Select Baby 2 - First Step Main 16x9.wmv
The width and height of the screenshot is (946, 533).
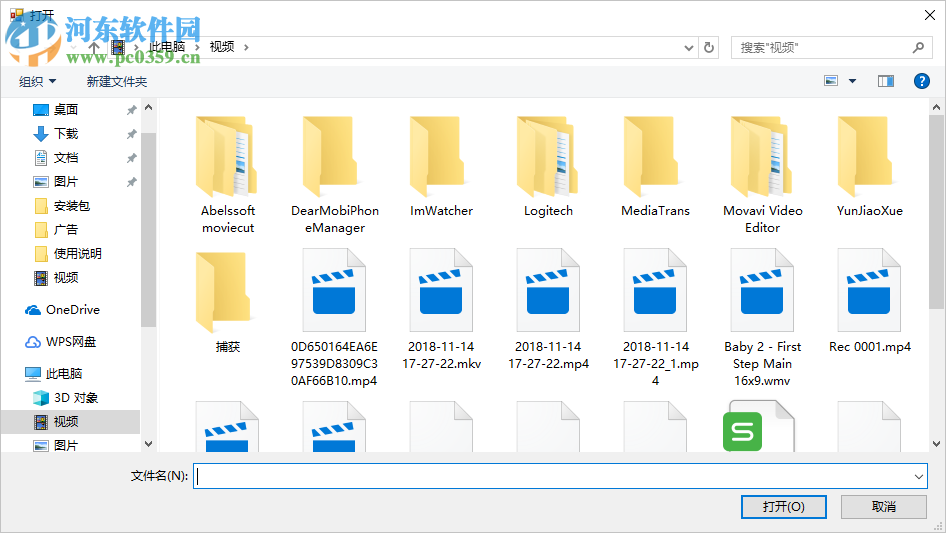pyautogui.click(x=763, y=318)
